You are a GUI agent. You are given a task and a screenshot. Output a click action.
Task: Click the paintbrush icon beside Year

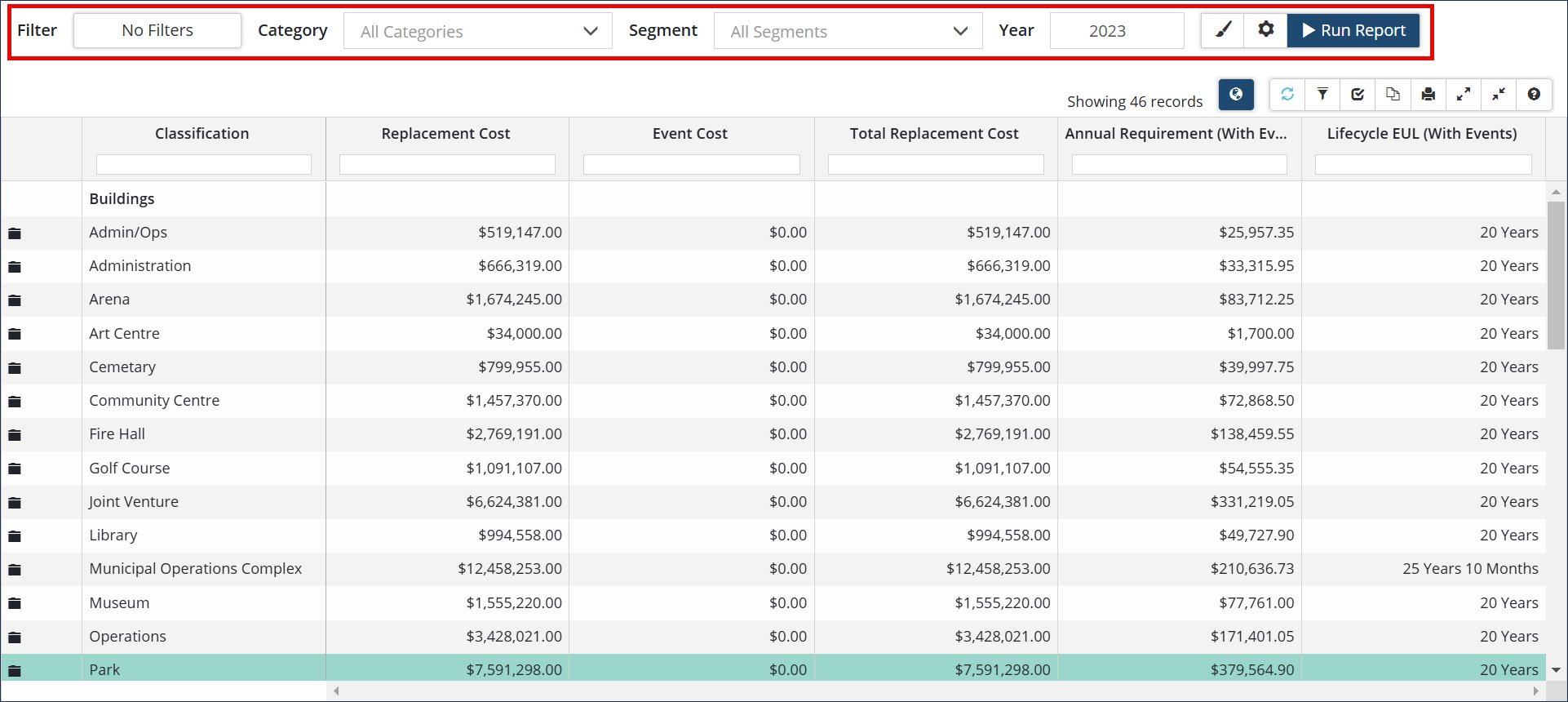point(1223,30)
